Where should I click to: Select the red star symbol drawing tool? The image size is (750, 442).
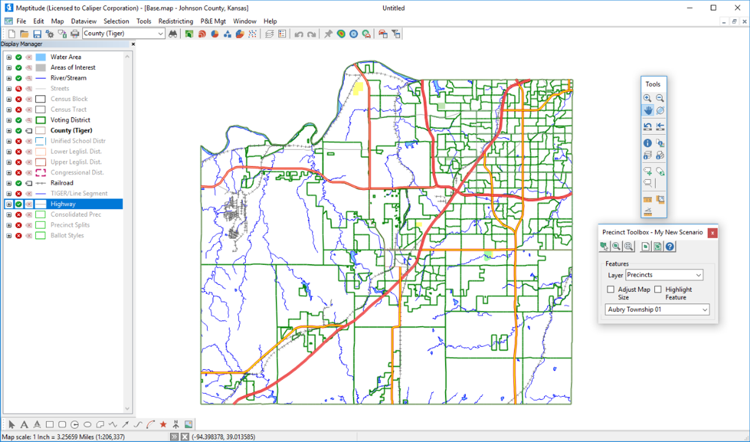(x=163, y=424)
